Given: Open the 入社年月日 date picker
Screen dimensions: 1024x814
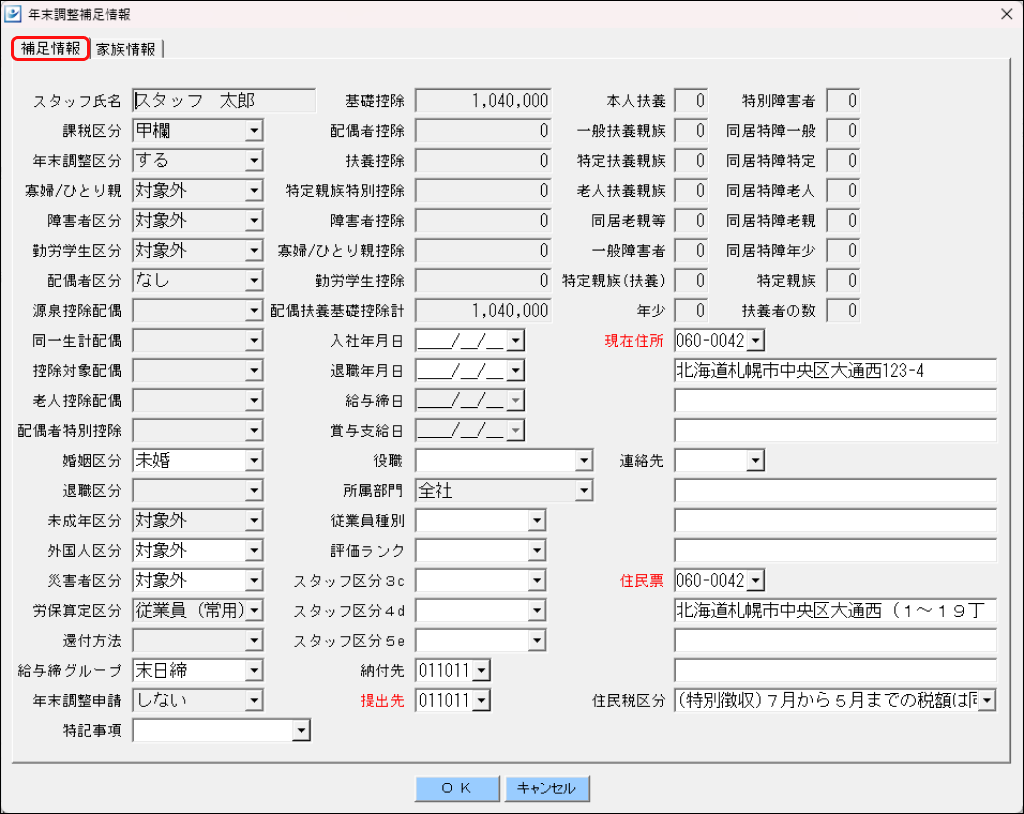Looking at the screenshot, I should point(515,341).
